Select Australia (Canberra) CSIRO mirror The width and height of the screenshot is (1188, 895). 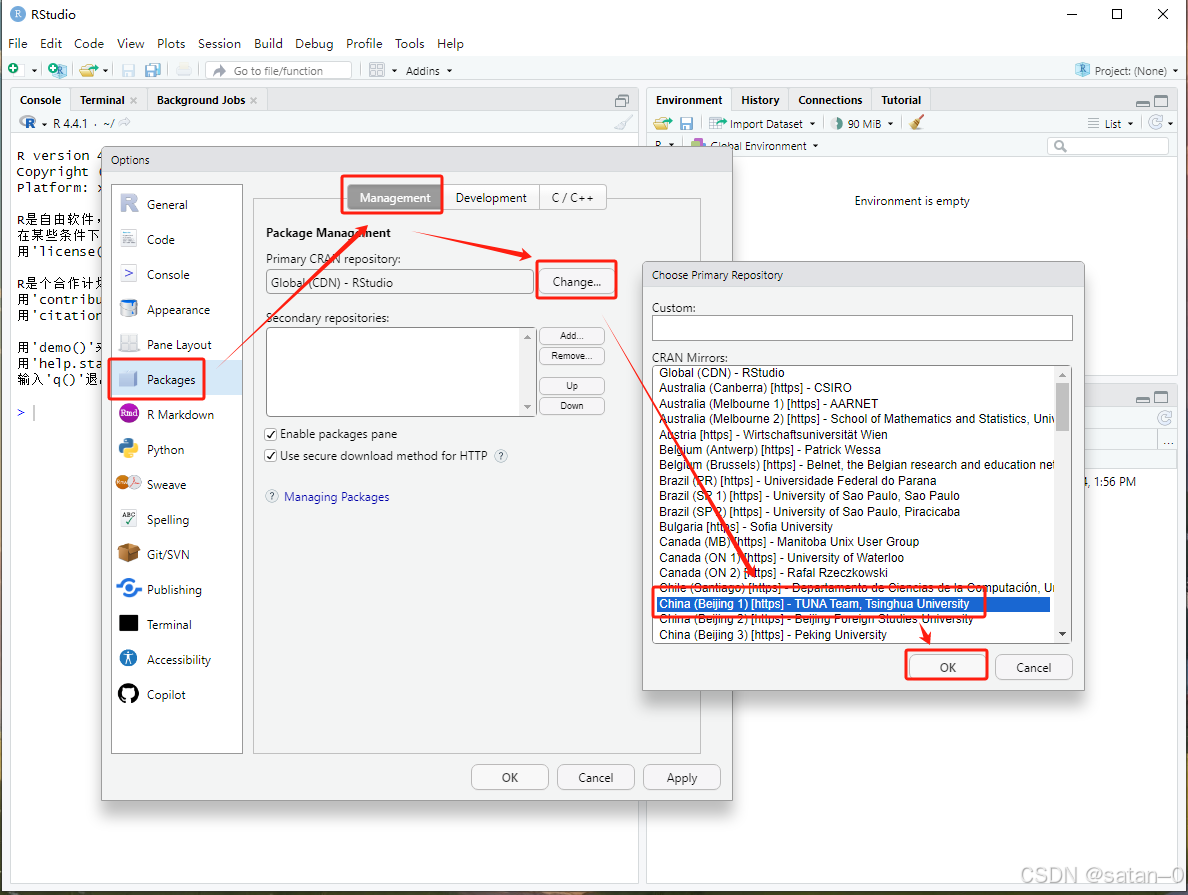tap(854, 388)
